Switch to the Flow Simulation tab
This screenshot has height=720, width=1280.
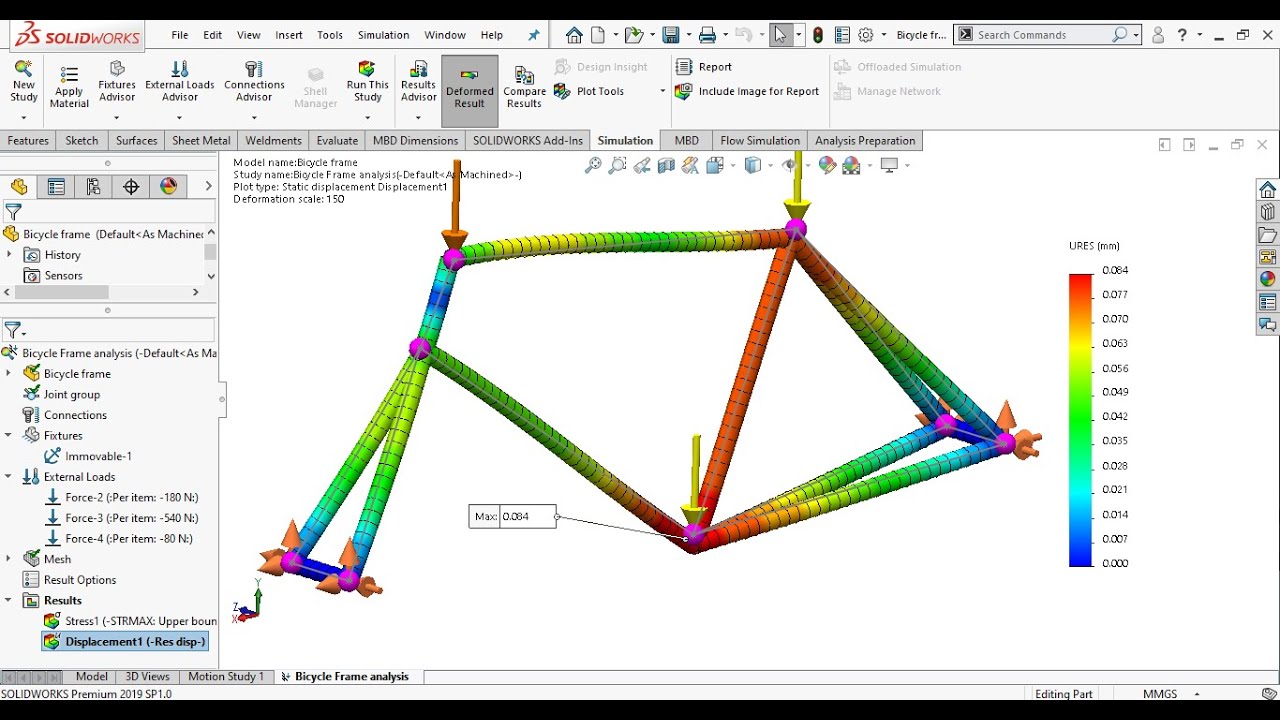tap(760, 141)
